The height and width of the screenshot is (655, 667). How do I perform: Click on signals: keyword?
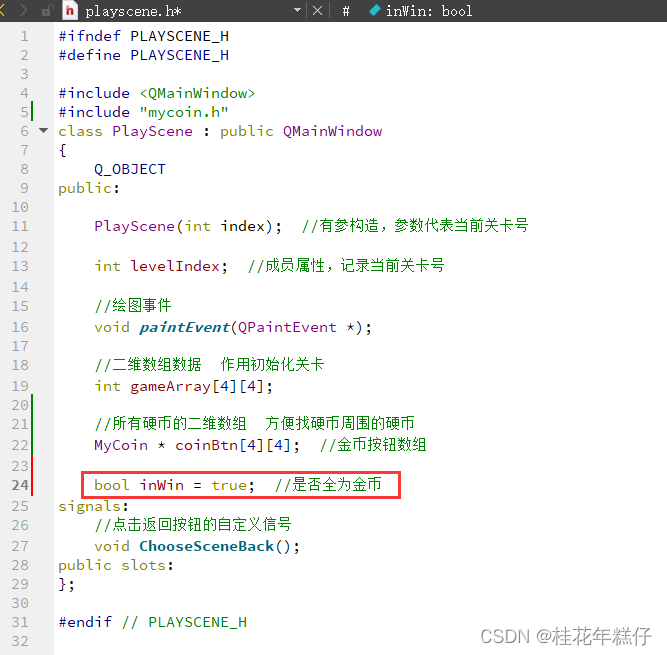[x=93, y=506]
